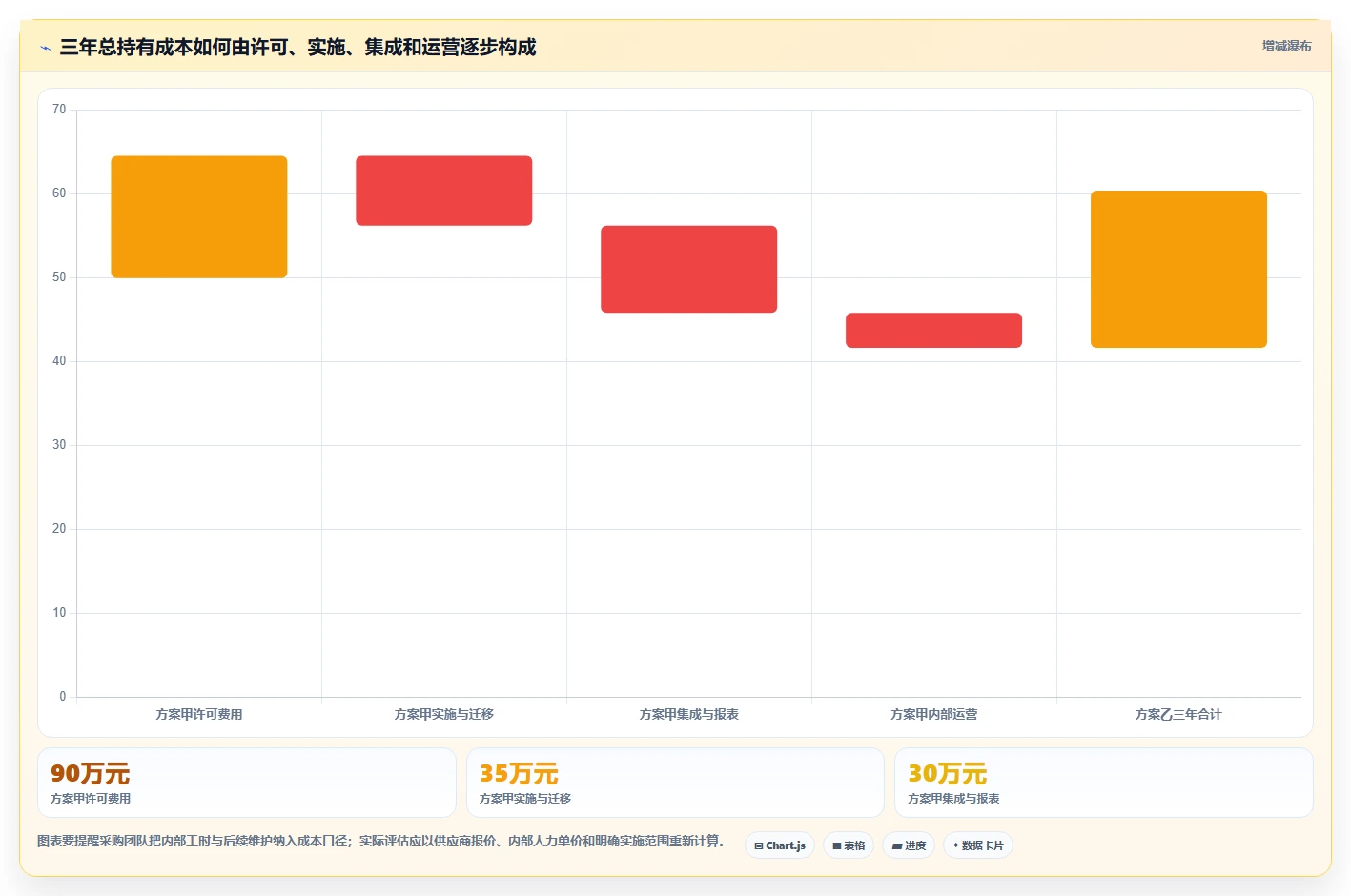The width and height of the screenshot is (1351, 896).
Task: Select the red 方案甲内部运营 bar
Action: click(x=934, y=330)
